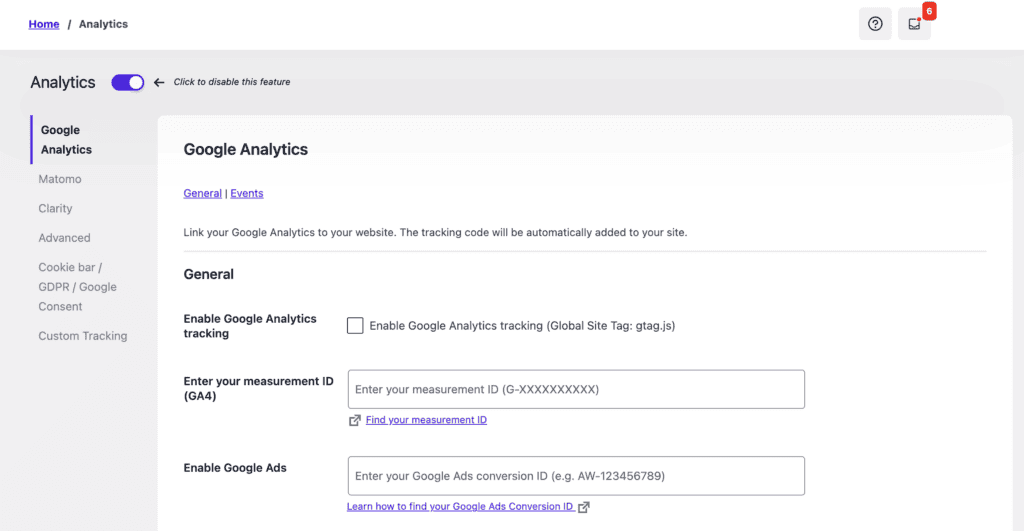
Task: Open the Advanced sidebar tab
Action: (x=64, y=238)
